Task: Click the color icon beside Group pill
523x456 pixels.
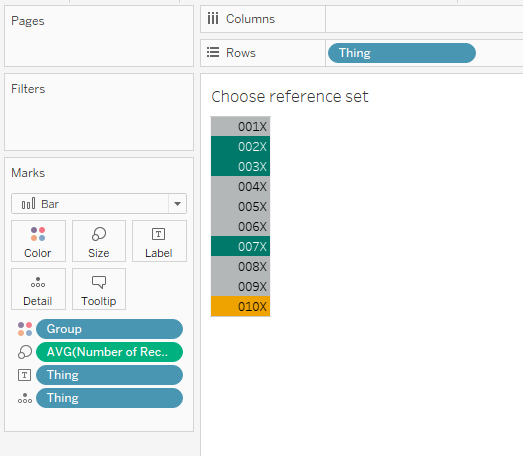Action: (x=25, y=329)
